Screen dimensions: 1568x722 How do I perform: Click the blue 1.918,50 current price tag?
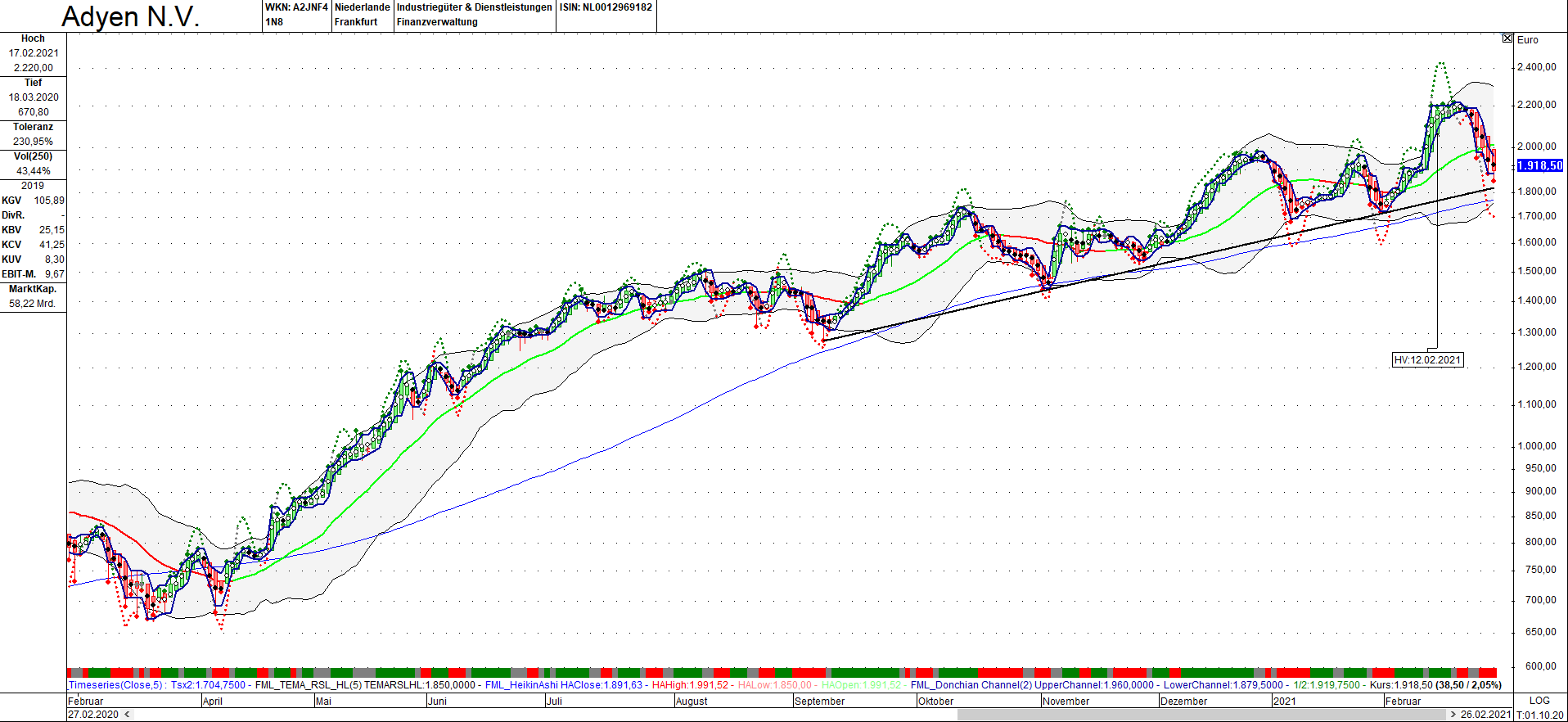1539,165
